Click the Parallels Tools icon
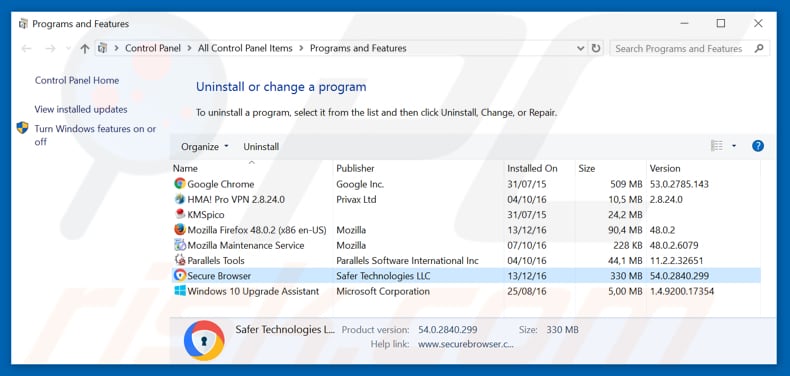Screen dimensions: 790x376 179,261
